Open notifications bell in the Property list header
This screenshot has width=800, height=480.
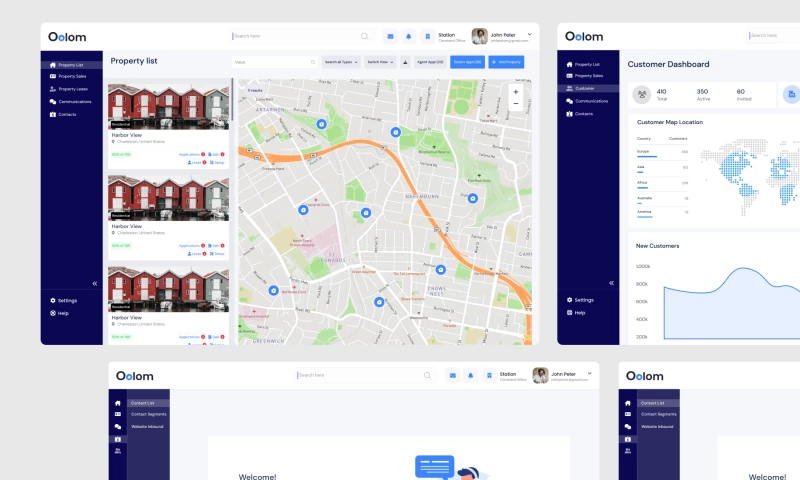[409, 37]
